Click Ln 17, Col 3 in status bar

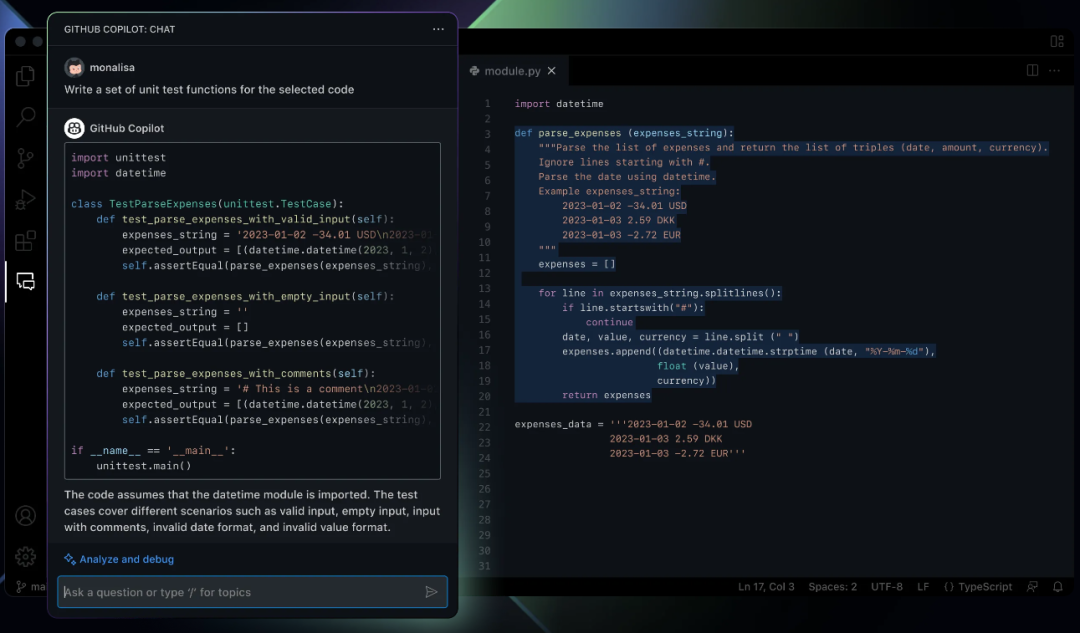click(766, 587)
